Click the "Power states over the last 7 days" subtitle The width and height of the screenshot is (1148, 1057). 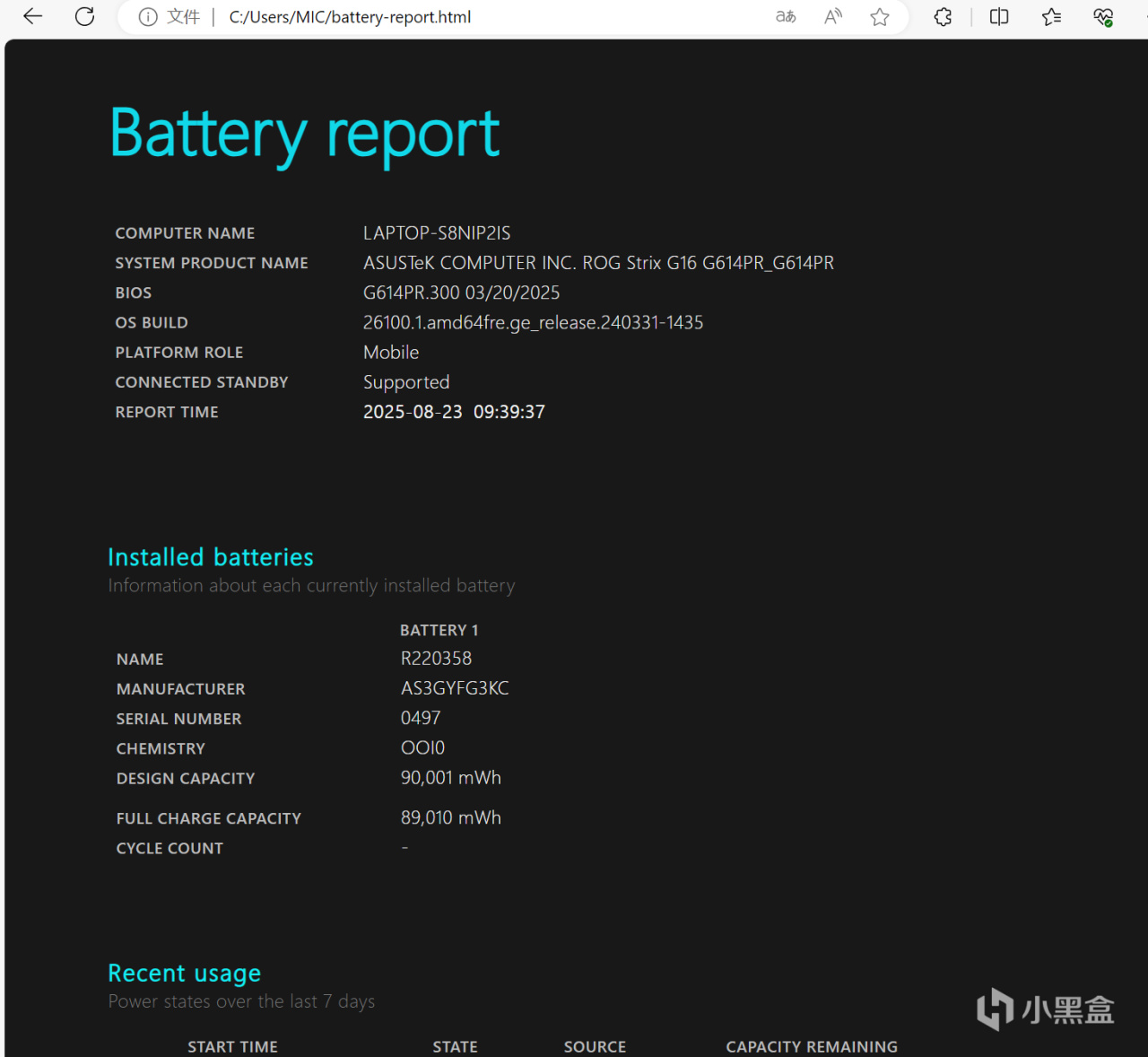(241, 1001)
